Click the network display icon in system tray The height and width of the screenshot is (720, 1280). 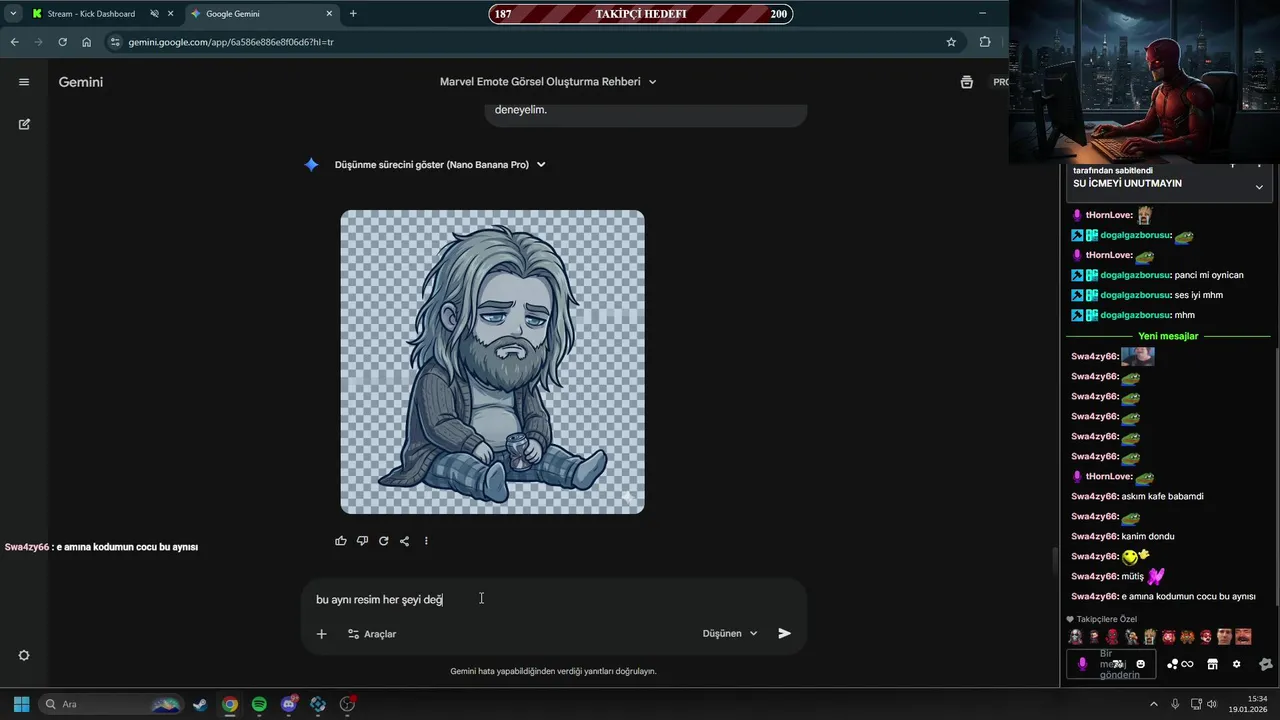pyautogui.click(x=1195, y=704)
